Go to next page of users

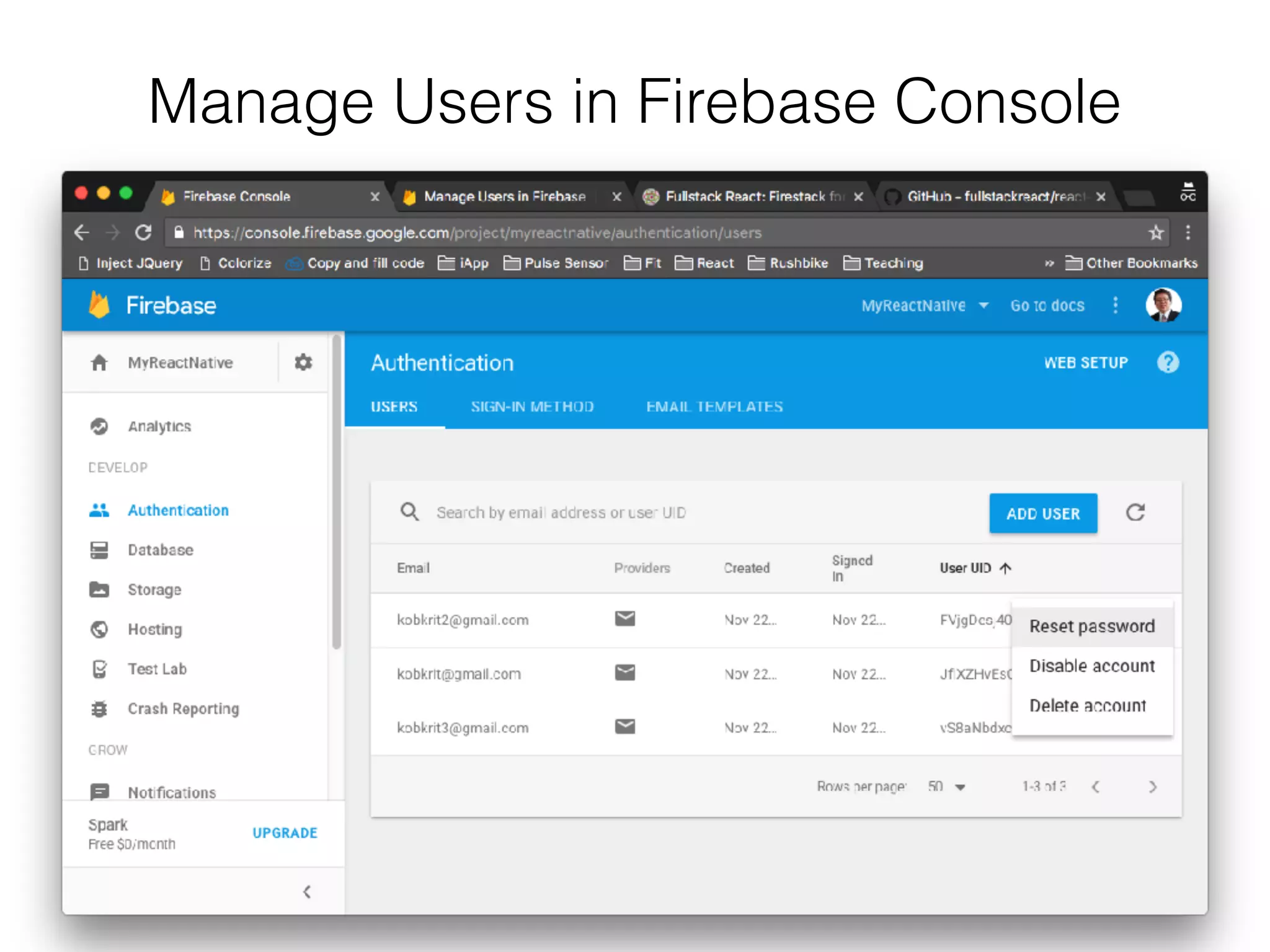pos(1153,787)
